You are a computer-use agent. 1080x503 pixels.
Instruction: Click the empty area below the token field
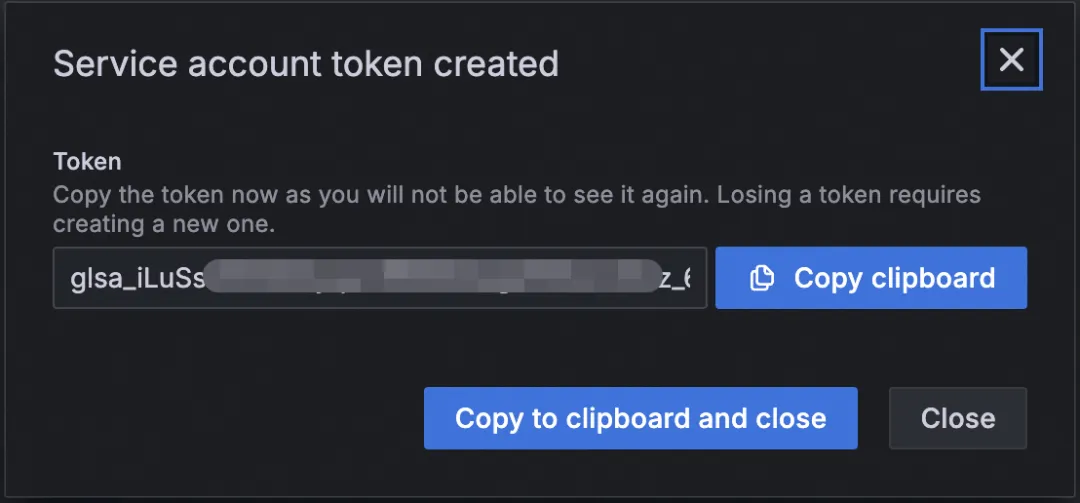(x=380, y=345)
